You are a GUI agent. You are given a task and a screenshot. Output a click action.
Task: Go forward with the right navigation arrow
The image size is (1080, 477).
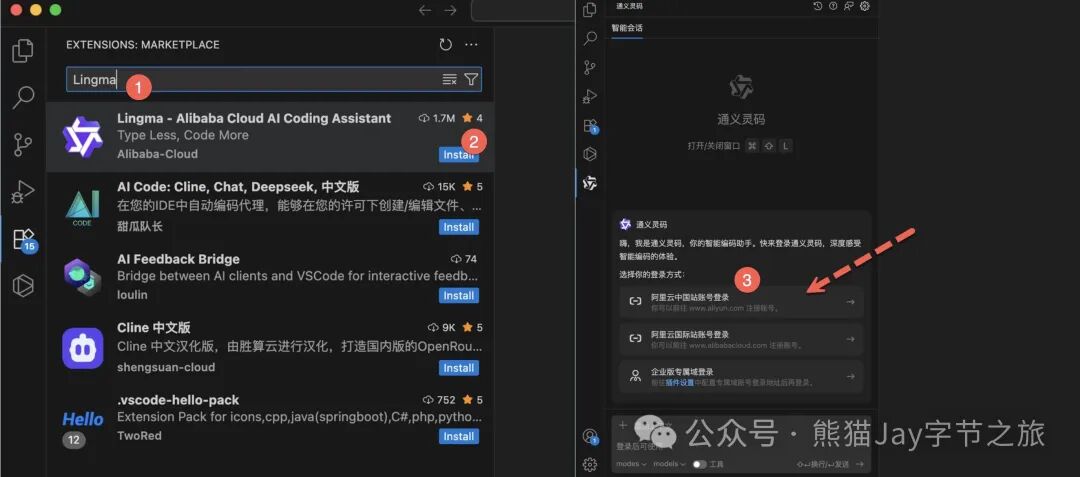450,10
